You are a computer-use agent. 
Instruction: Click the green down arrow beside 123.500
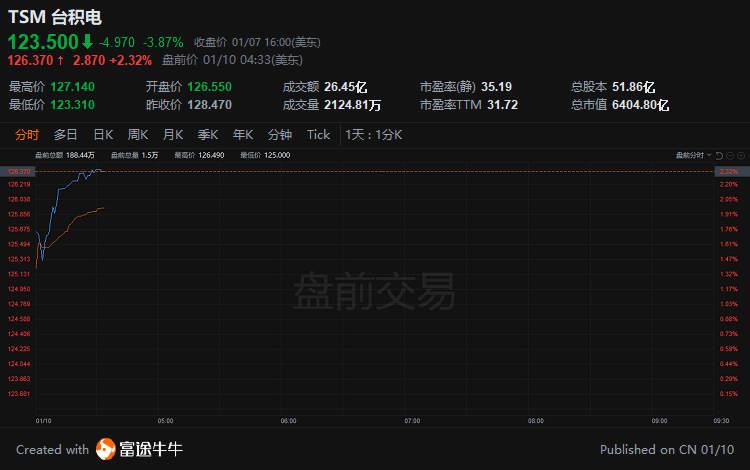[x=87, y=42]
